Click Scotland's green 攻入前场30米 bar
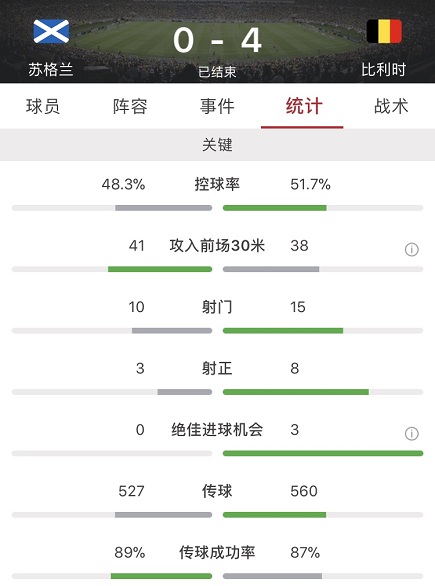Image resolution: width=435 pixels, height=586 pixels. (x=160, y=269)
